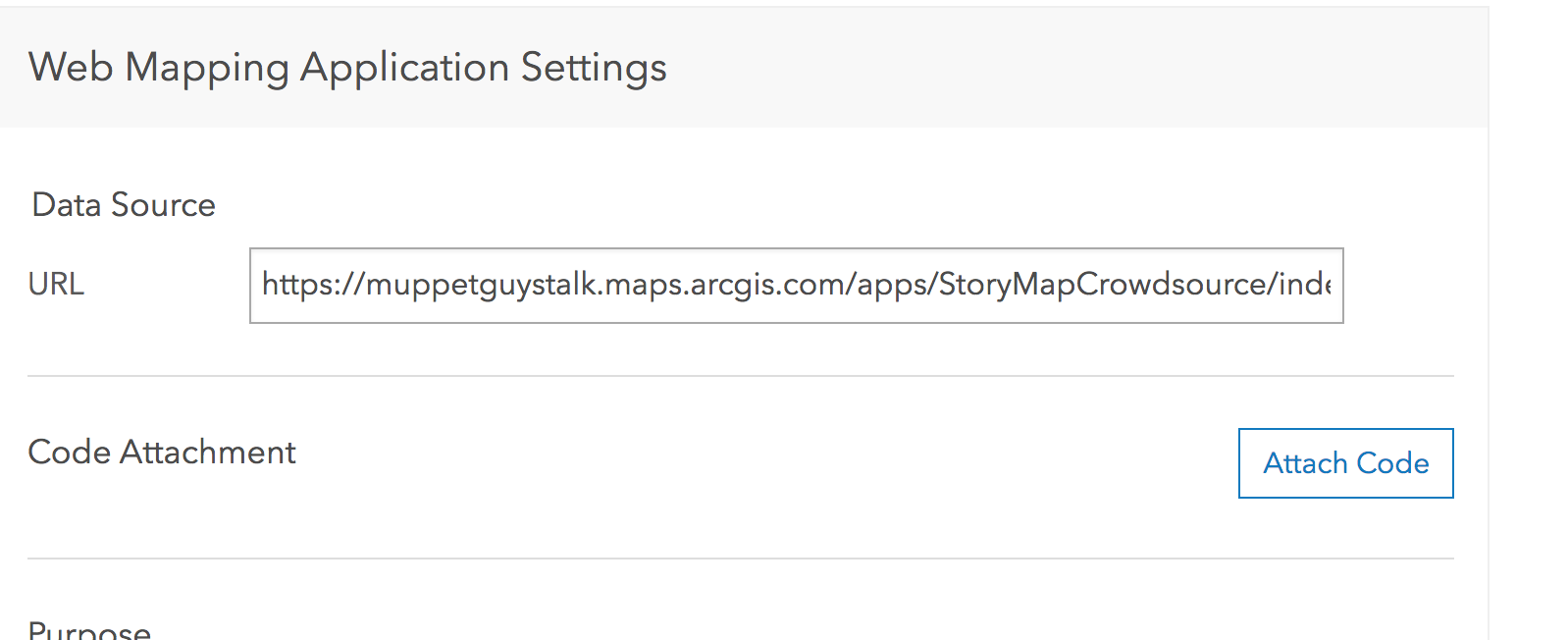1568x640 pixels.
Task: Click the word "Settings" in the heading
Action: click(x=594, y=68)
